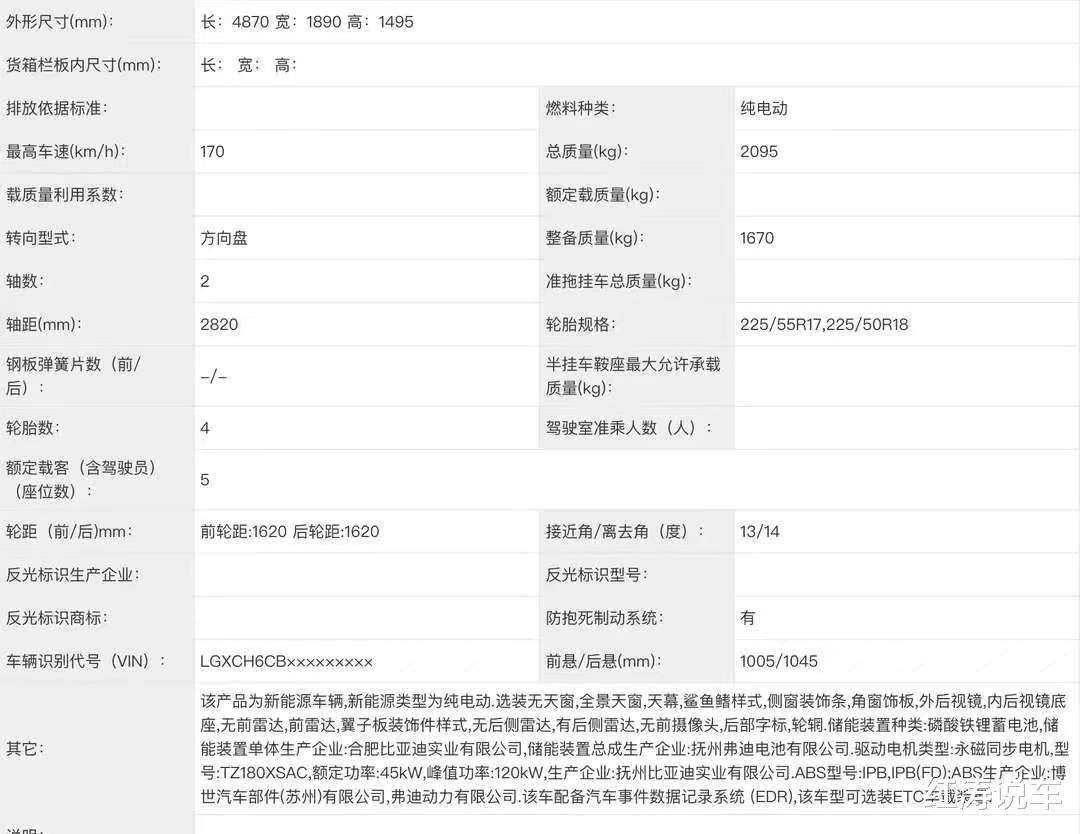Click the 轮胎规格 label

point(580,324)
